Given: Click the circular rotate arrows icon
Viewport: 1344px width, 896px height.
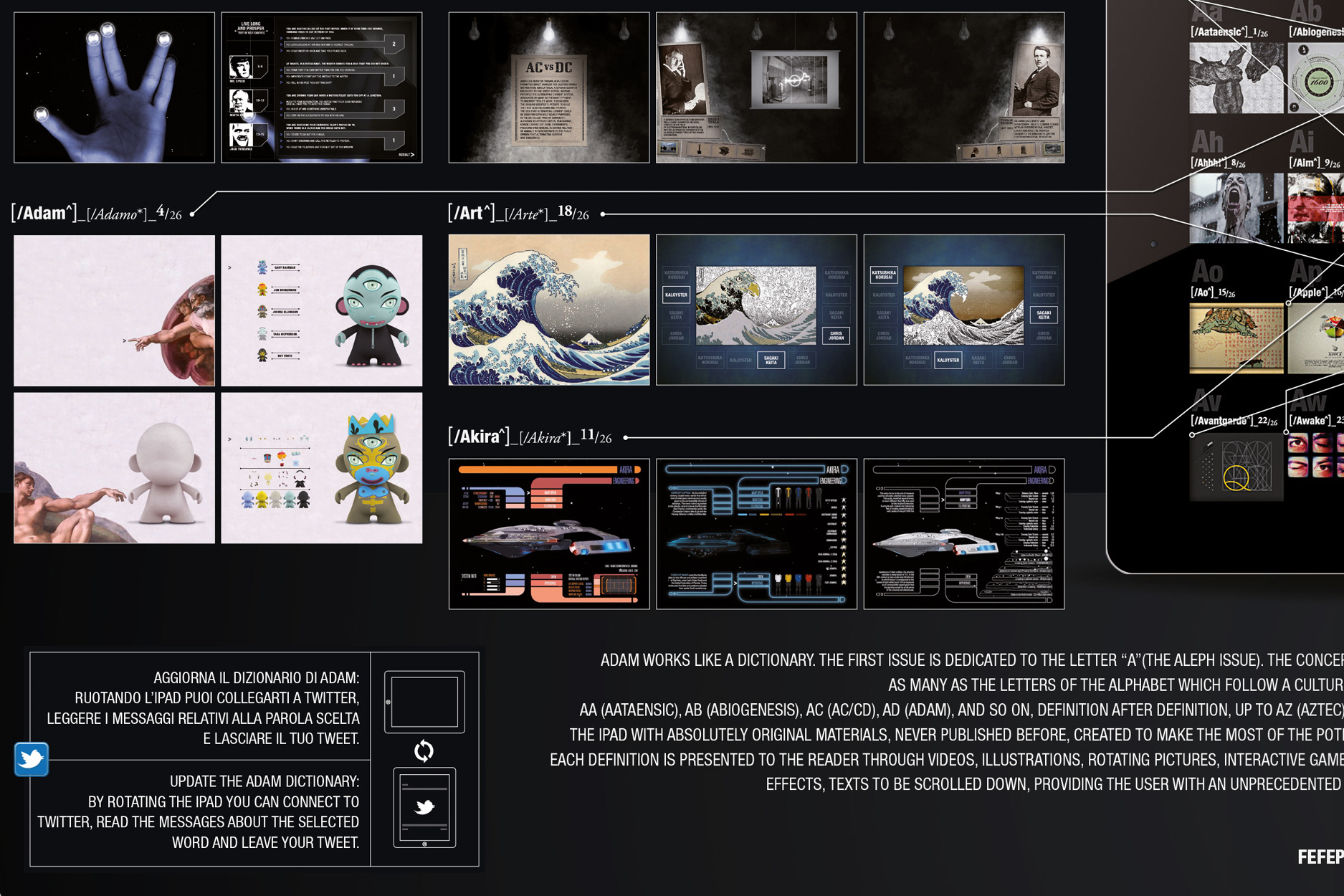Looking at the screenshot, I should pos(424,750).
